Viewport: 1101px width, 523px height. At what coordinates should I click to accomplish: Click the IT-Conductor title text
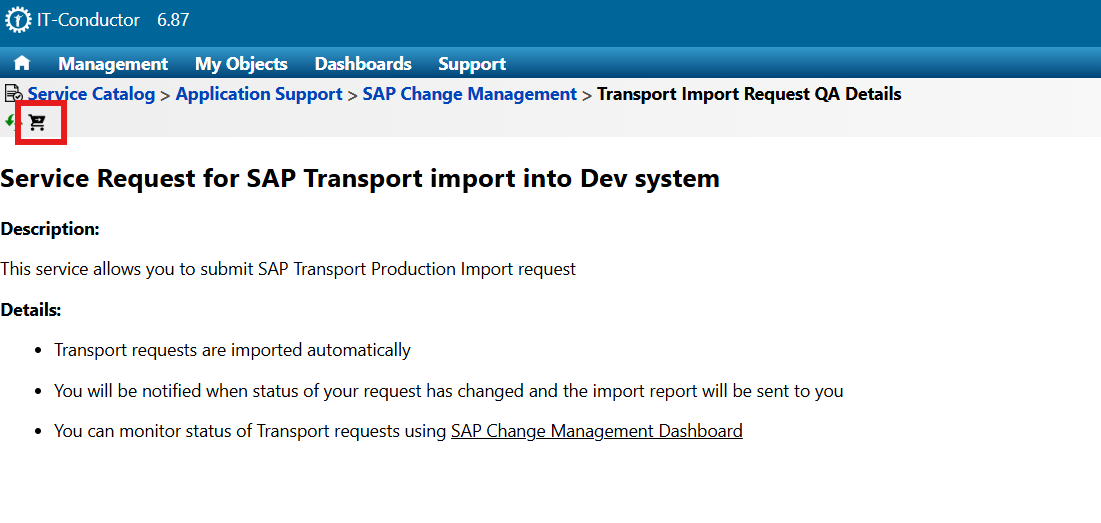click(88, 20)
